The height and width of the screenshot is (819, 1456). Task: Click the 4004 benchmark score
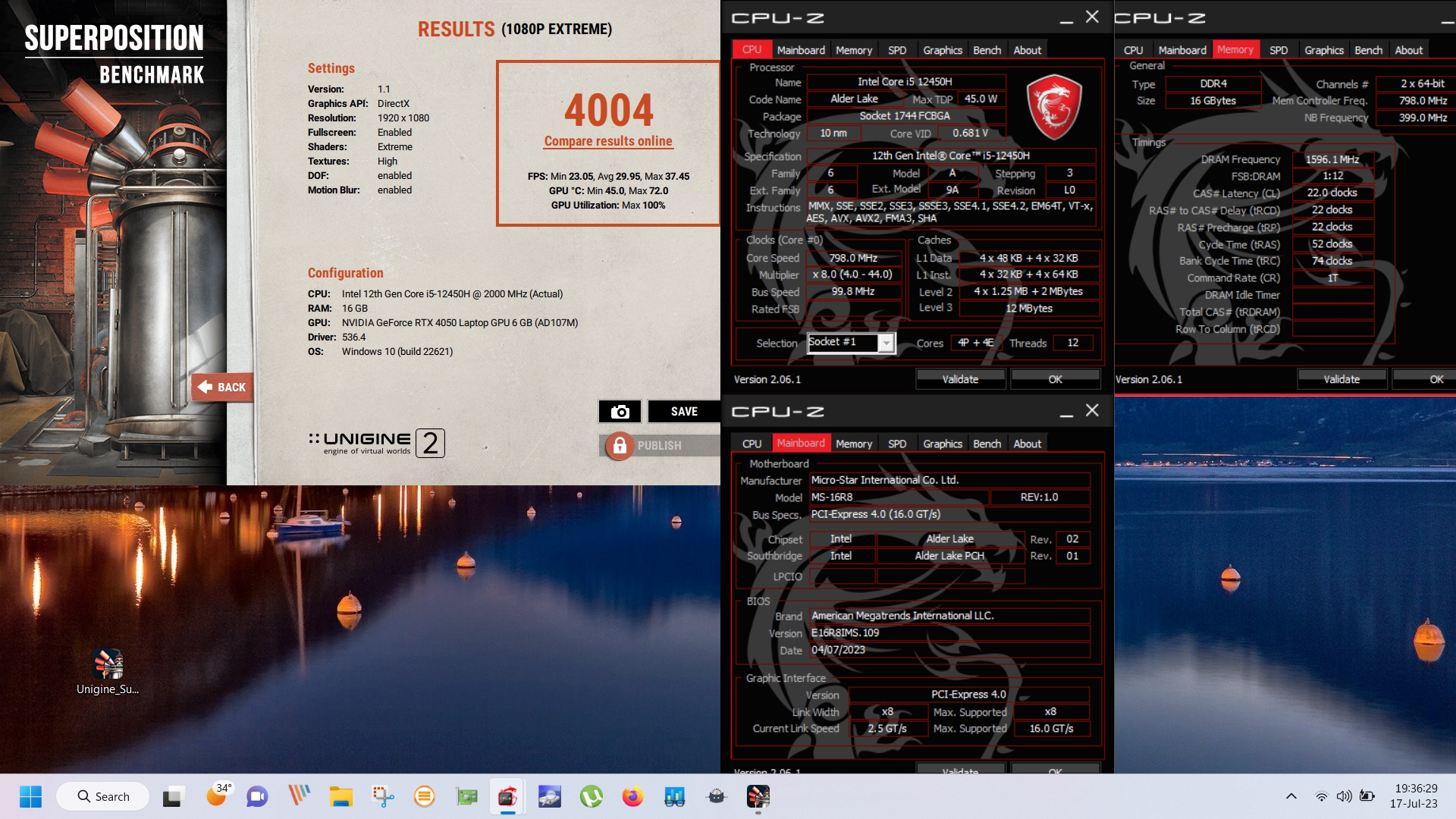(608, 110)
